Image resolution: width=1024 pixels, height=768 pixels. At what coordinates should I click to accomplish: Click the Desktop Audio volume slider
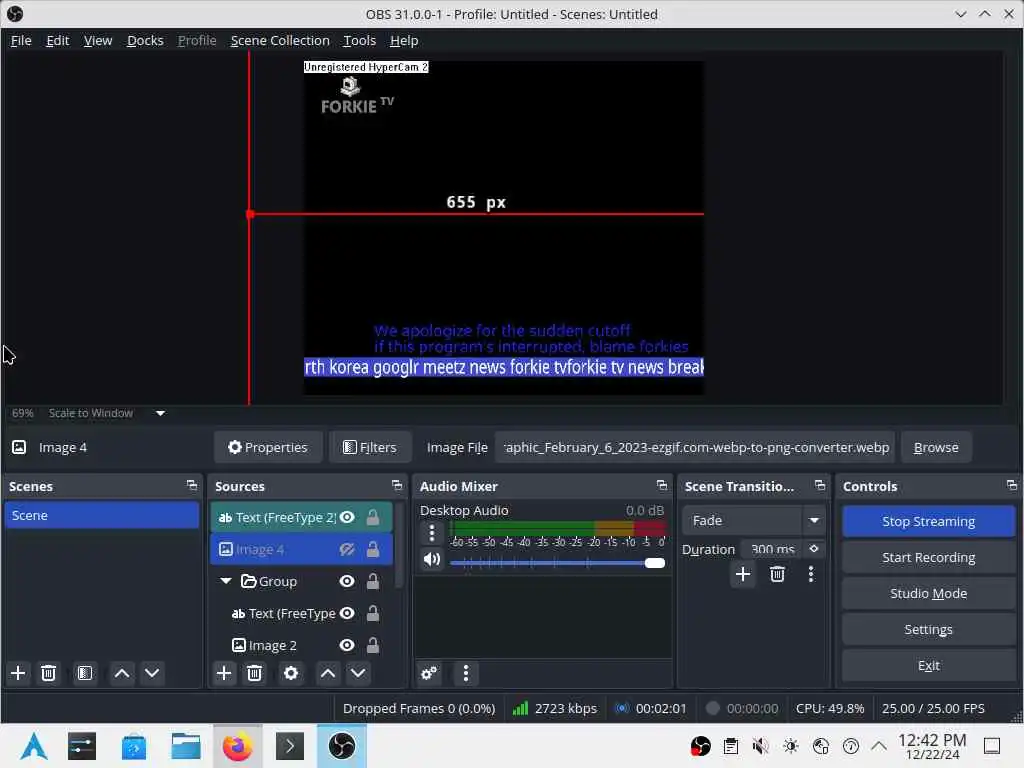557,563
